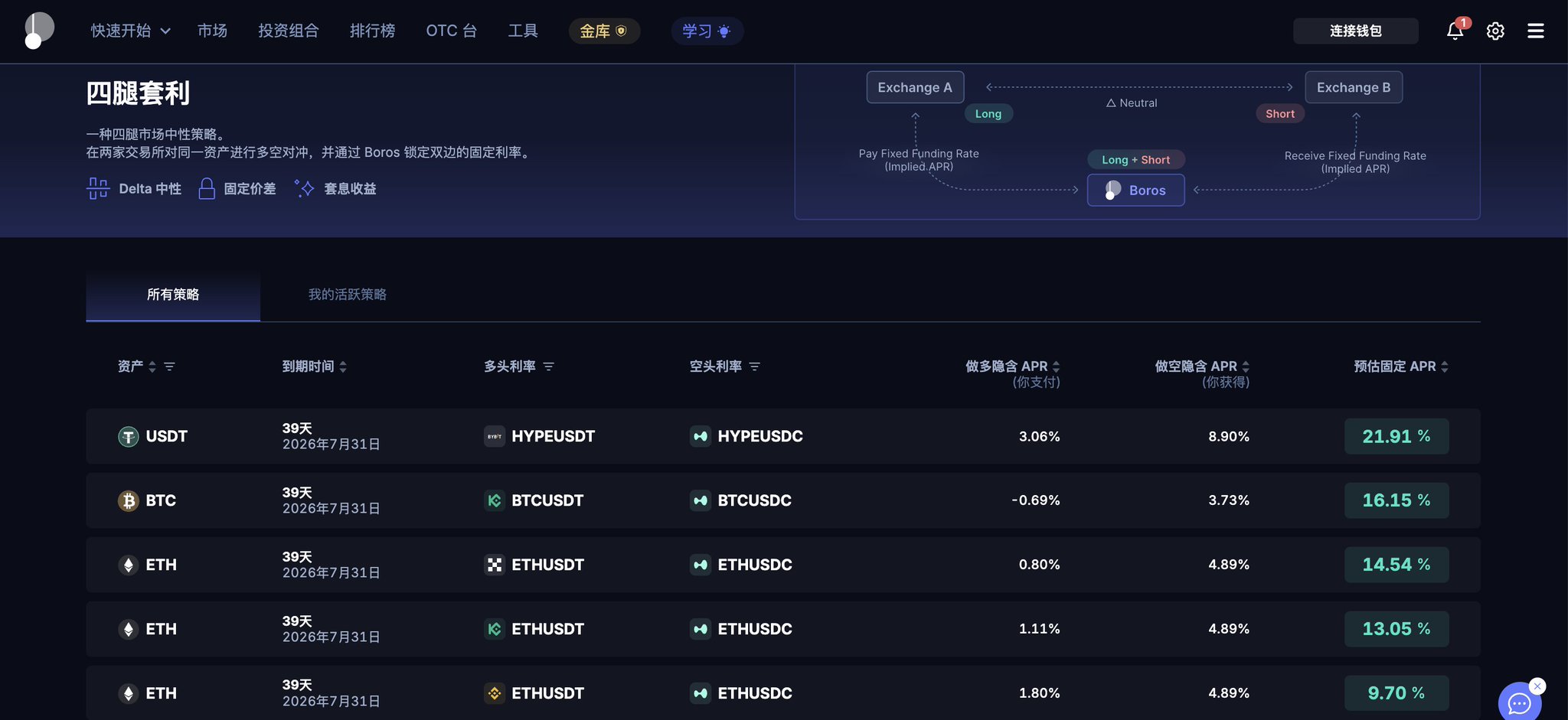Open the settings gear icon
Image resolution: width=1568 pixels, height=720 pixels.
pyautogui.click(x=1495, y=31)
